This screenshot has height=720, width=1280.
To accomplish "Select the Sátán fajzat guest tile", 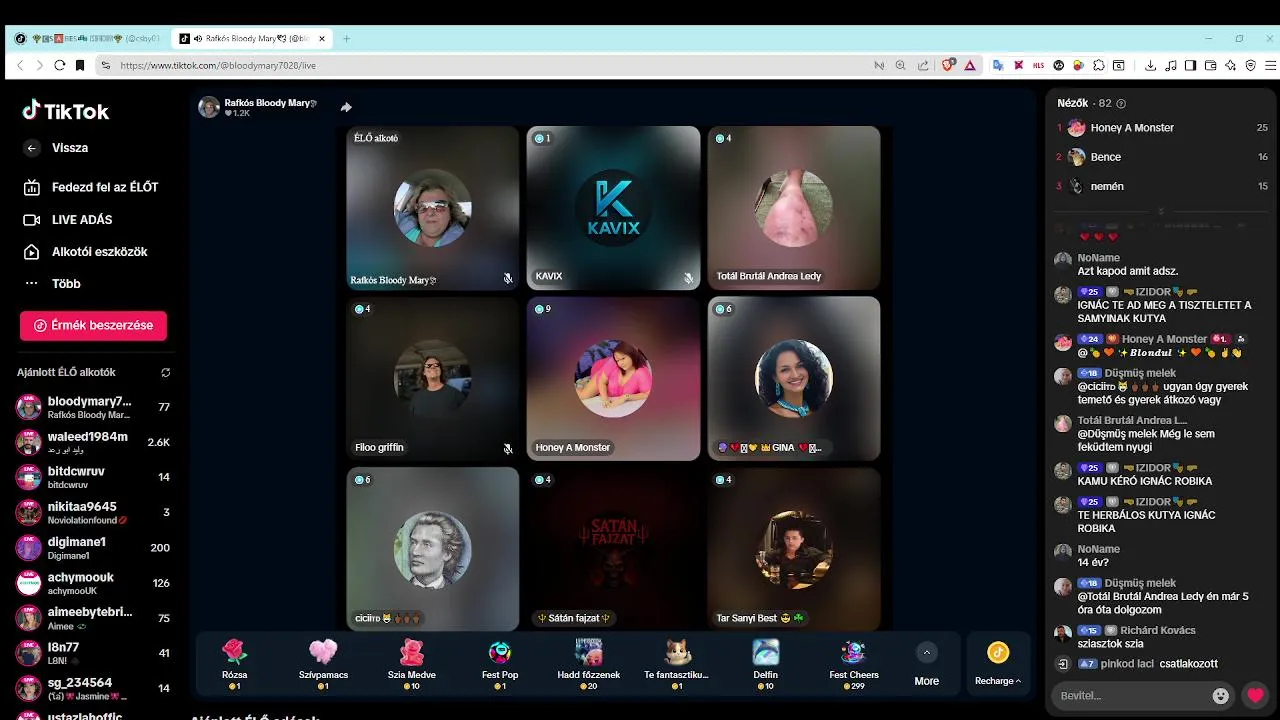I will (613, 549).
